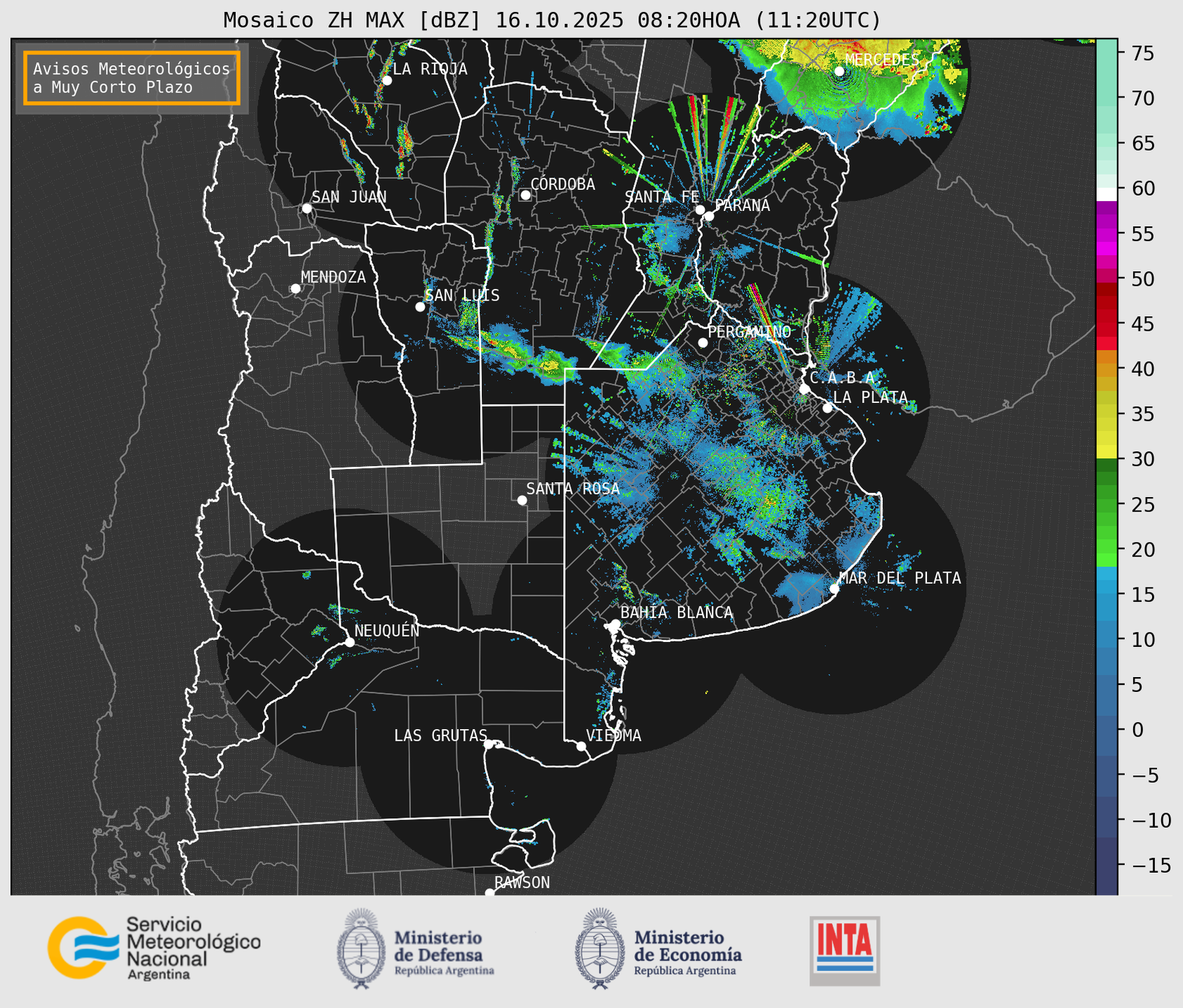Click the Pergamino city marker dot
The height and width of the screenshot is (1008, 1183).
pos(703,343)
